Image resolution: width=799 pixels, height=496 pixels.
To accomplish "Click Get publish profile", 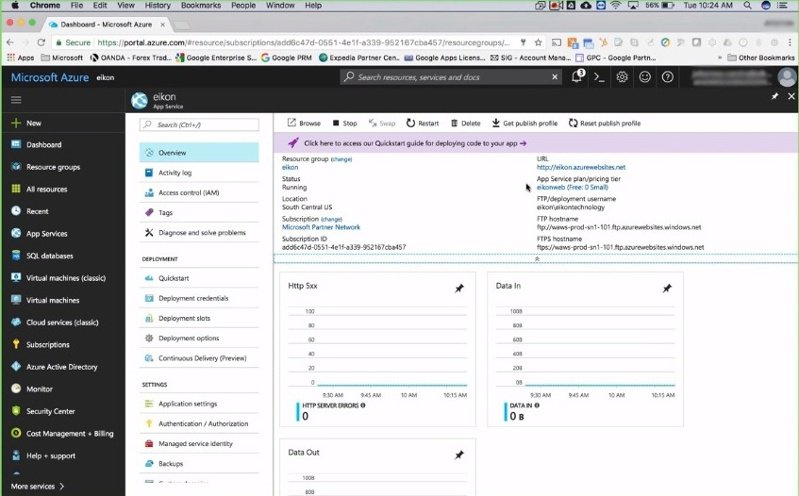I will [x=525, y=123].
